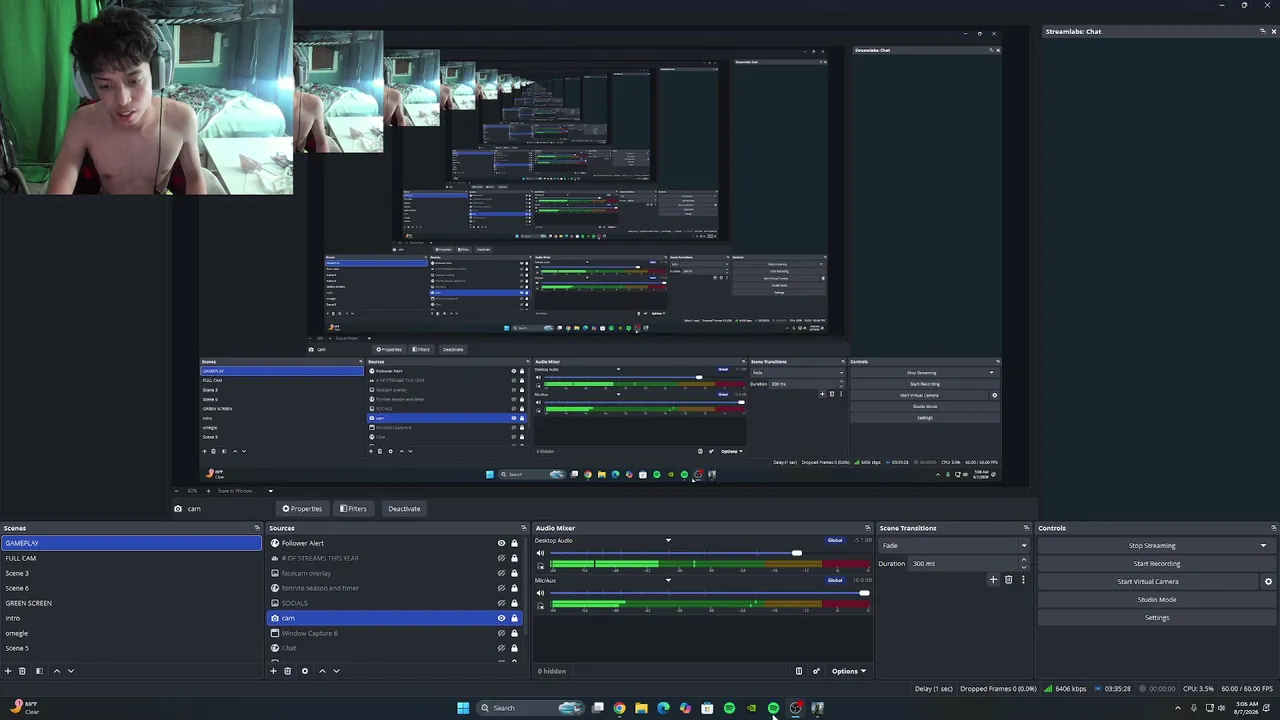1280x720 pixels.
Task: Open the Filters tab for cam
Action: tap(353, 509)
